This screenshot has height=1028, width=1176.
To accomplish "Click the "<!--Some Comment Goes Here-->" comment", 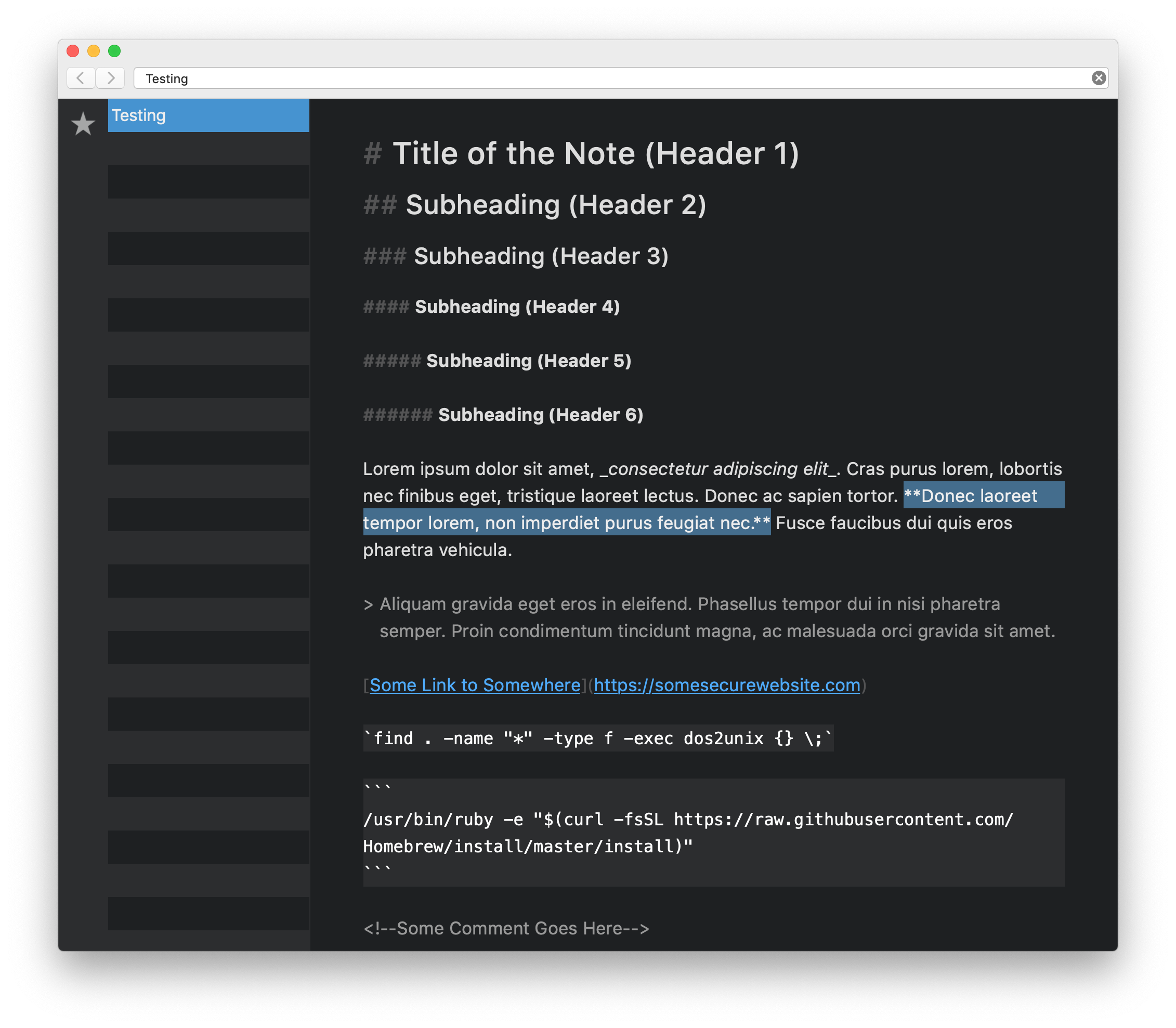I will click(x=506, y=928).
